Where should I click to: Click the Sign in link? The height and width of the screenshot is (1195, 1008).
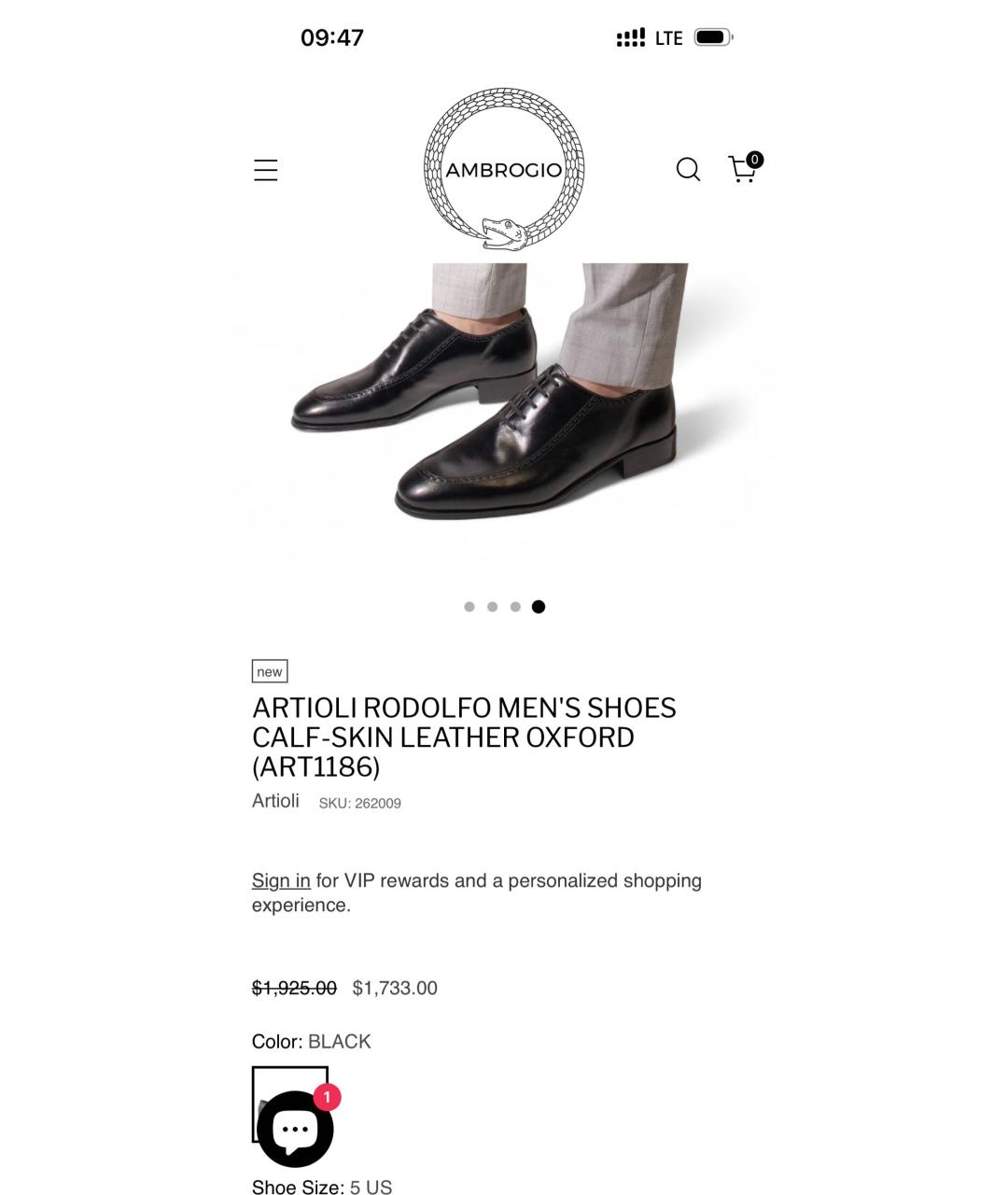pyautogui.click(x=281, y=880)
